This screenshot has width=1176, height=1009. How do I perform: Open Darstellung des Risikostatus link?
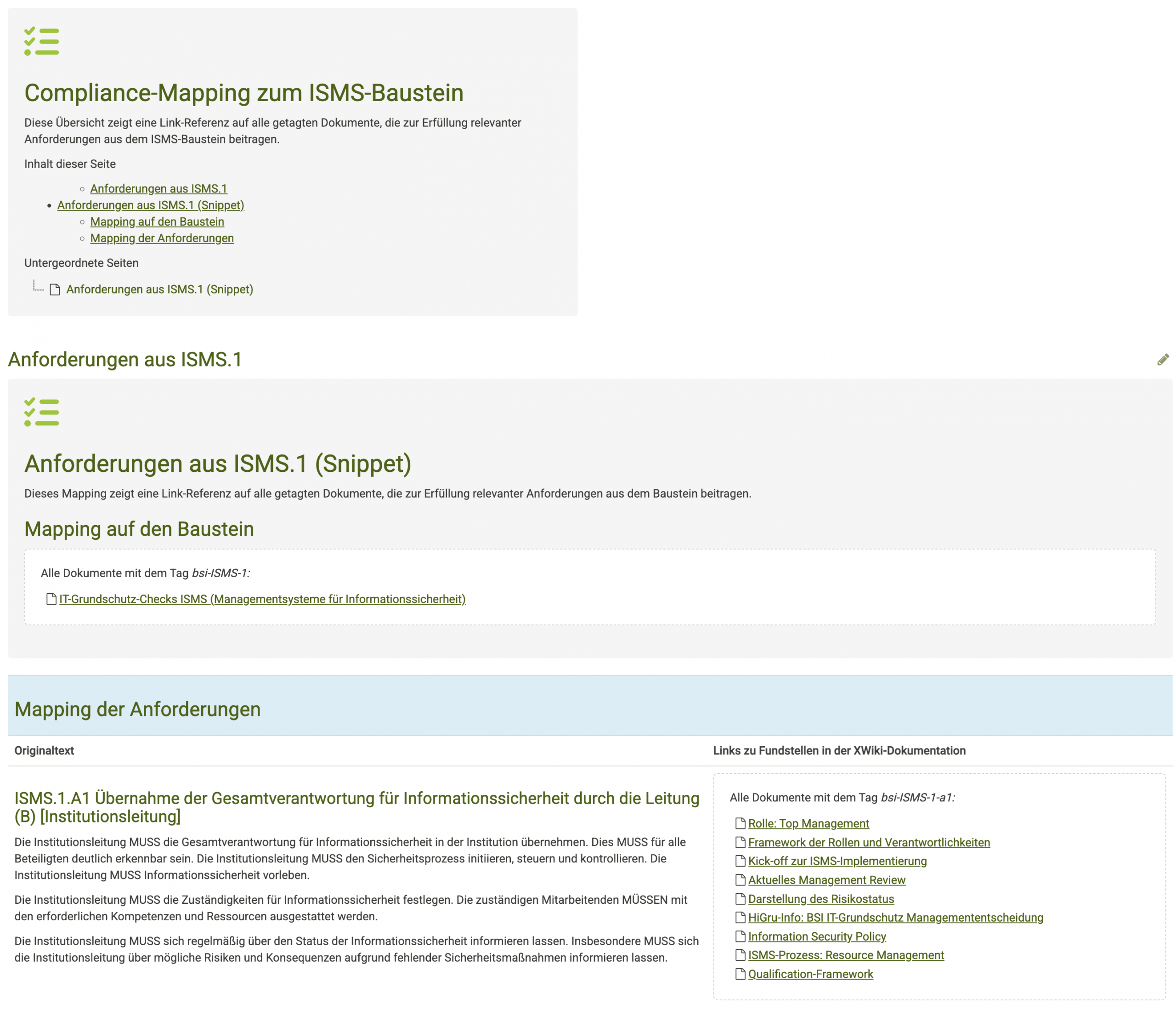tap(821, 899)
